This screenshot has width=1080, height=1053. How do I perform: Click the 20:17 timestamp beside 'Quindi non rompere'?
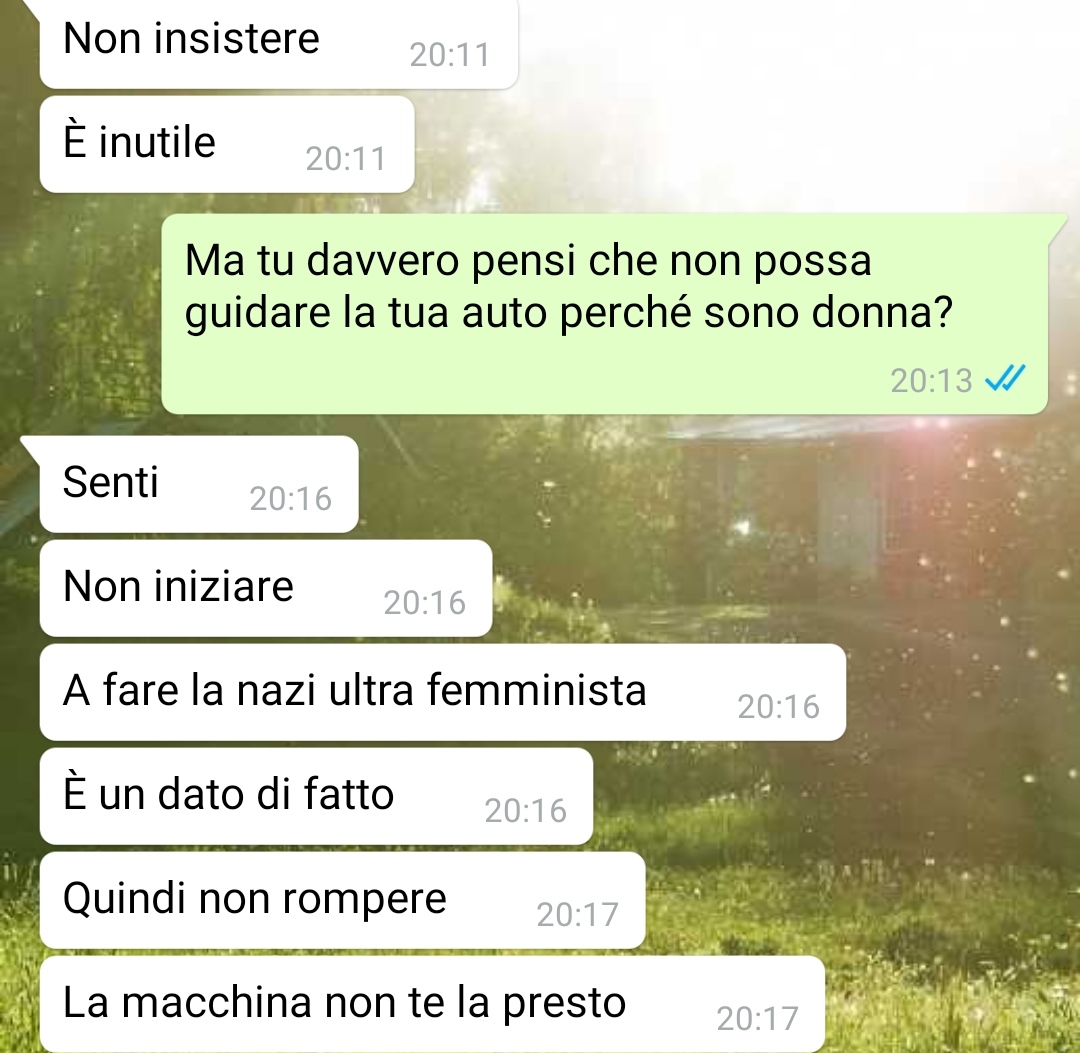tap(577, 915)
